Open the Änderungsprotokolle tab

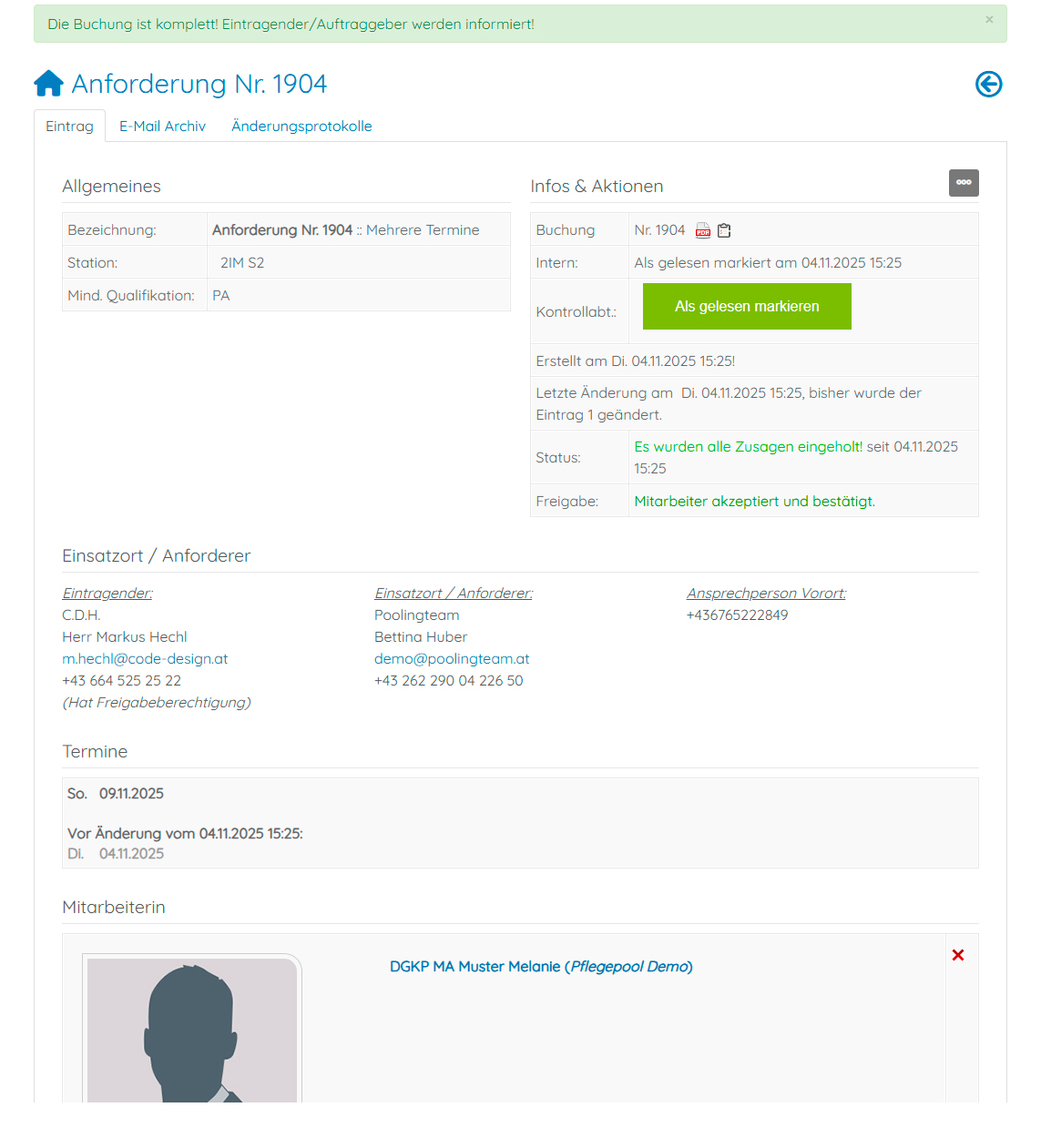[301, 127]
